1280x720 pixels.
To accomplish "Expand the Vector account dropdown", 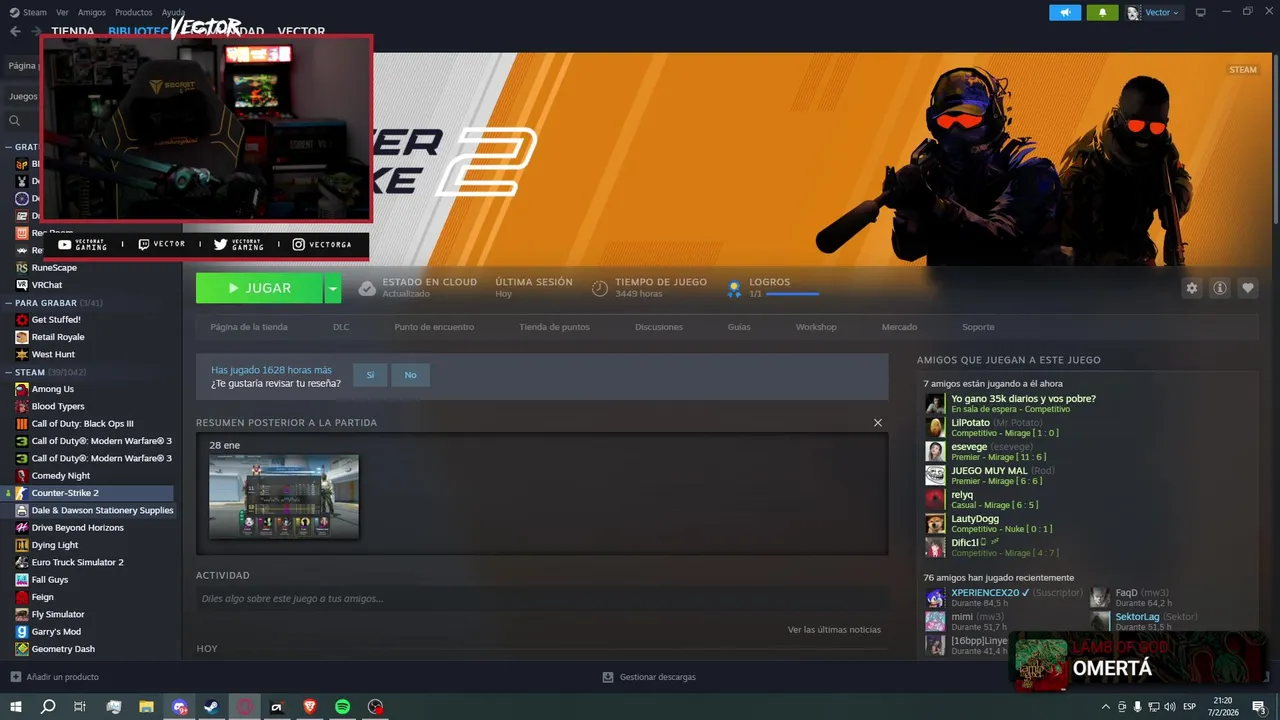I will tap(1154, 12).
